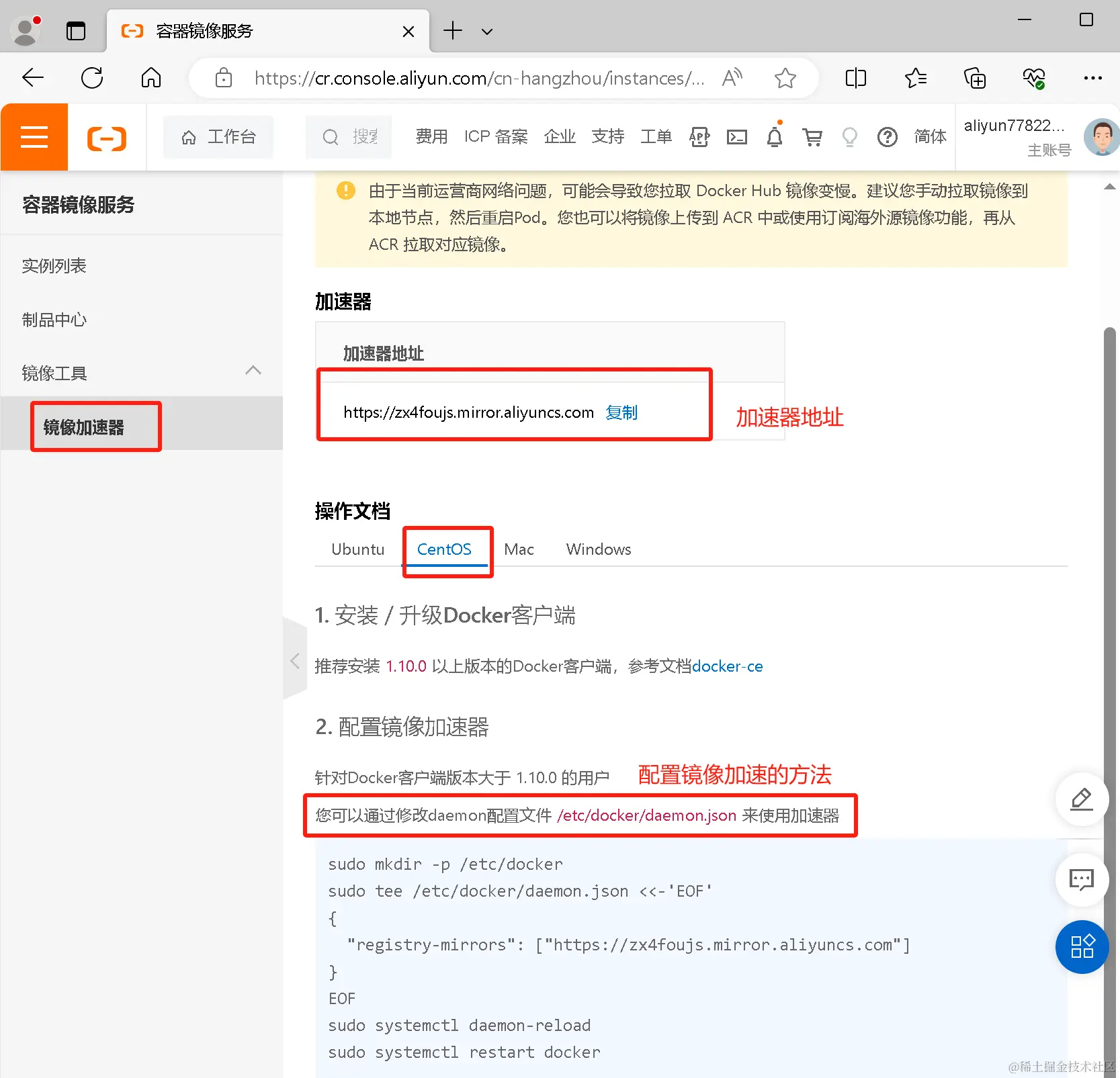Expand the tab search dropdown chevron
The image size is (1120, 1078).
coord(487,32)
